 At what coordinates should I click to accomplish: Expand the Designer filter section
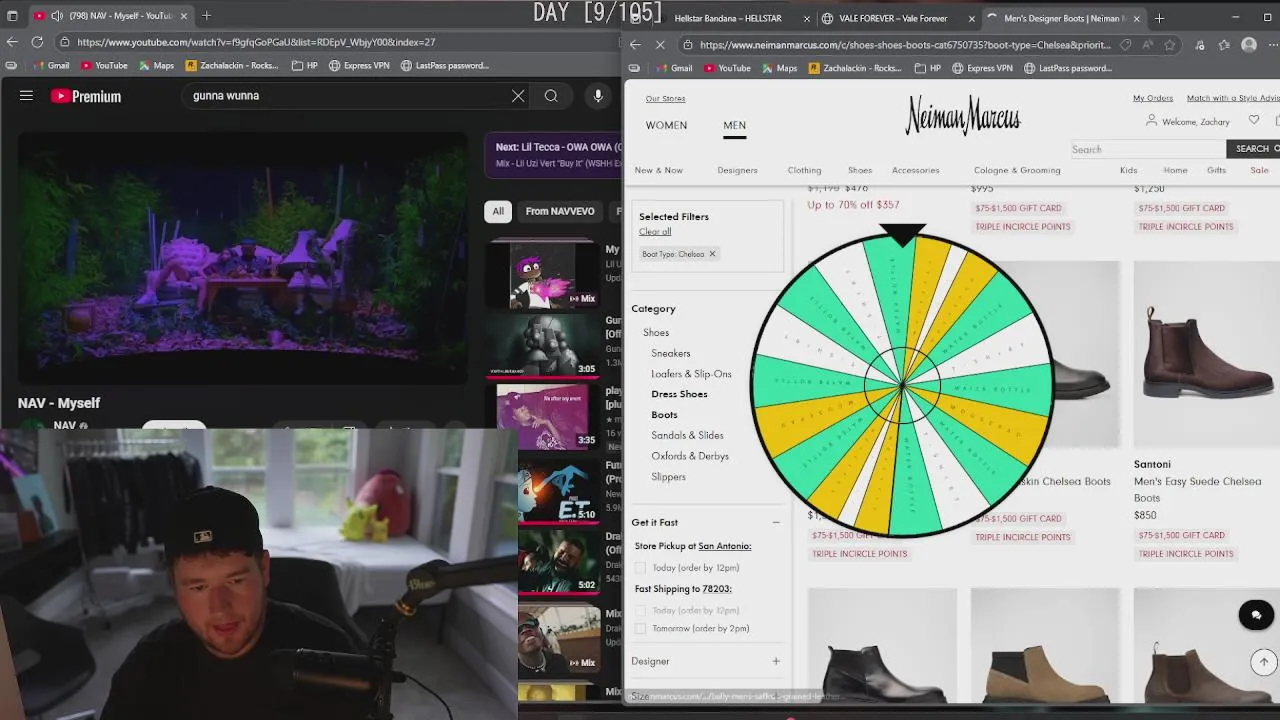(x=776, y=661)
